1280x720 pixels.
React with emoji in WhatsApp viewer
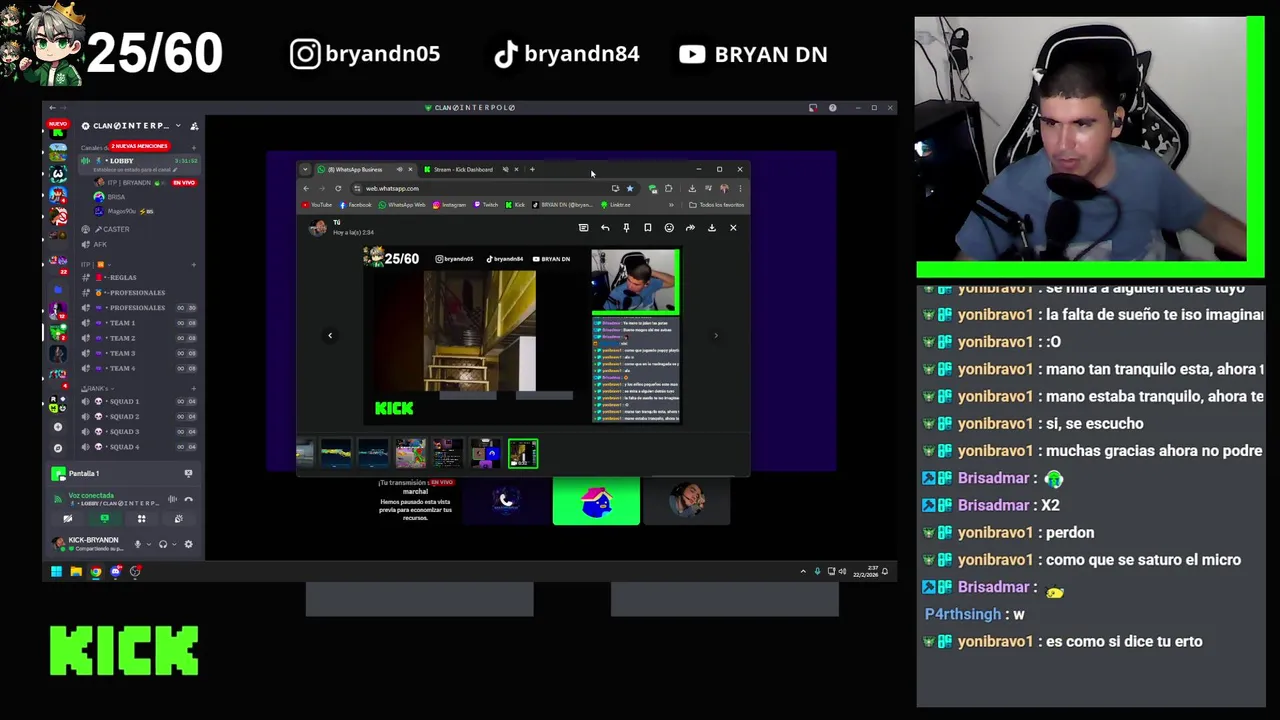click(669, 228)
